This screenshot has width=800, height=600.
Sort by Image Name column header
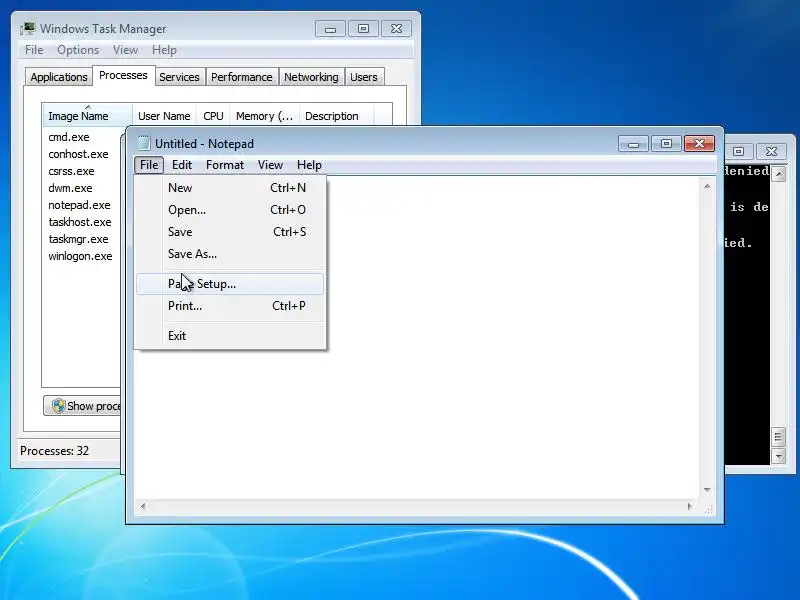(x=87, y=116)
